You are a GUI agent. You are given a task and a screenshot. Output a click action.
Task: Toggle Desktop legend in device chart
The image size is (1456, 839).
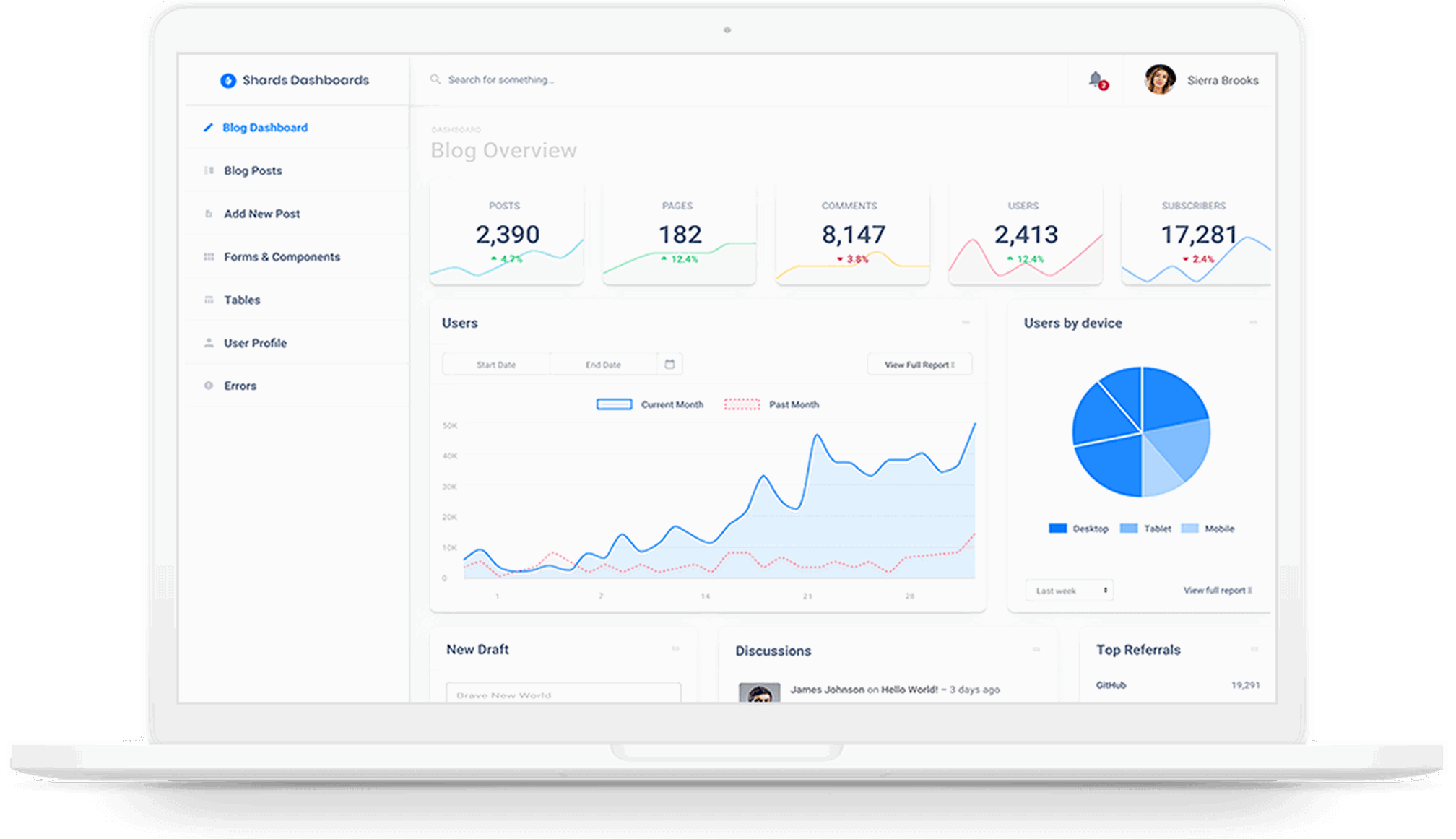tap(1057, 529)
